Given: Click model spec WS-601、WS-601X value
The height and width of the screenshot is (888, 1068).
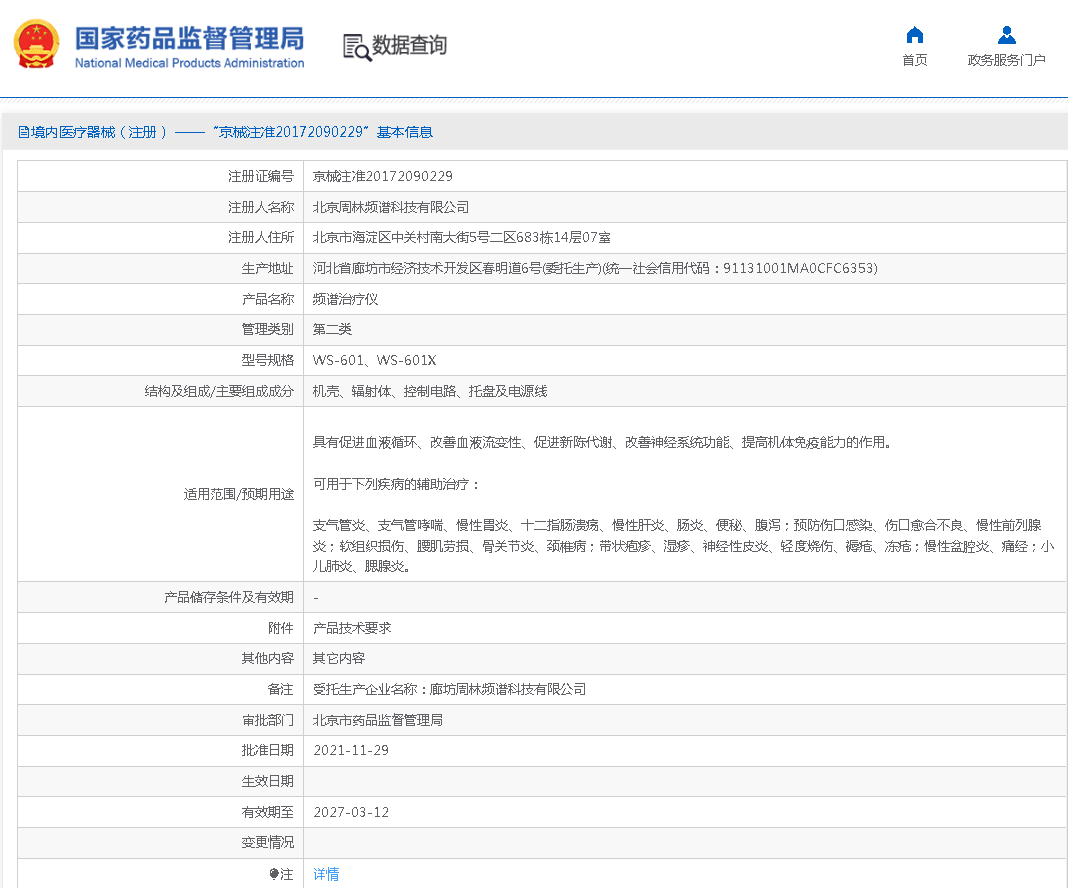Looking at the screenshot, I should pos(374,360).
